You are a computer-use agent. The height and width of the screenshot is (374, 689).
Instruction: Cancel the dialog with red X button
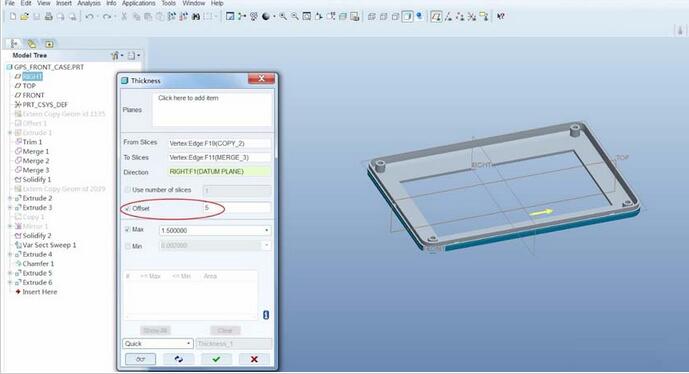click(254, 359)
